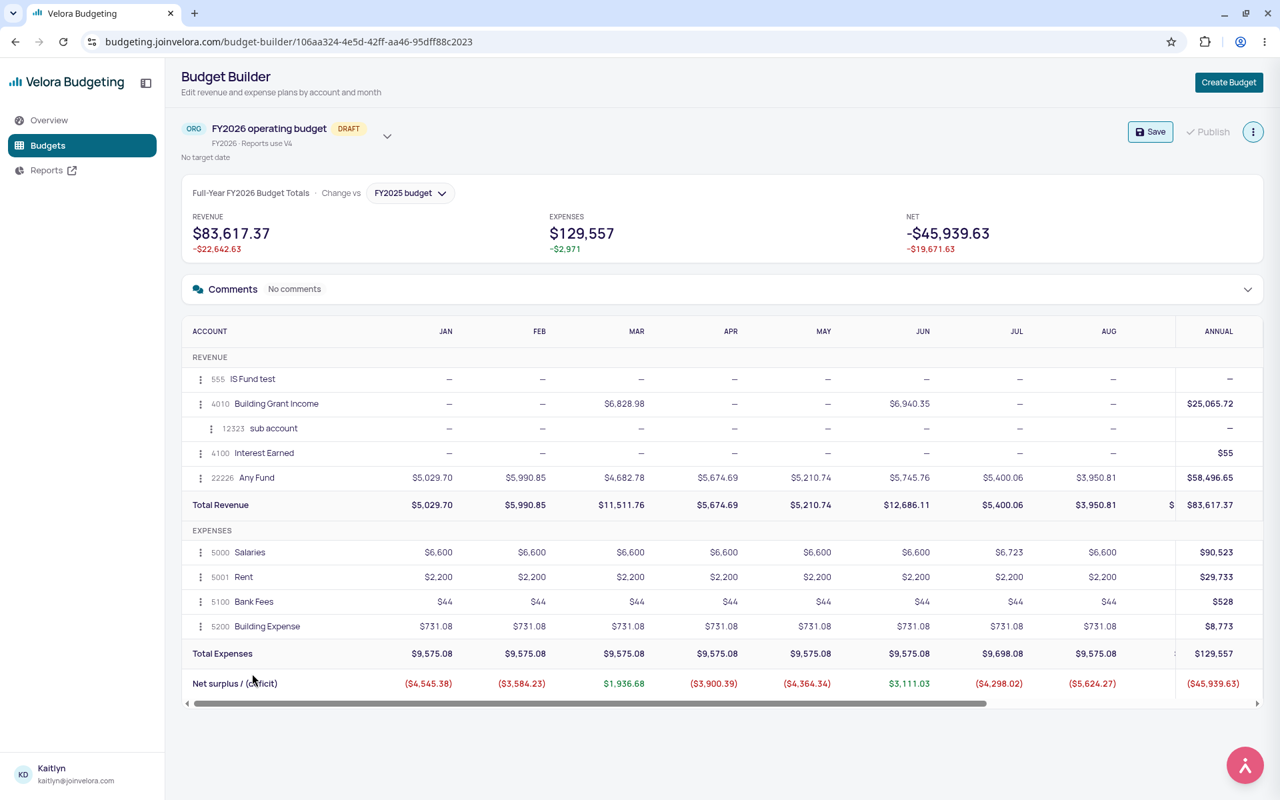
Task: Click the Building Grant Income March cell $6,828.98
Action: [x=624, y=404]
